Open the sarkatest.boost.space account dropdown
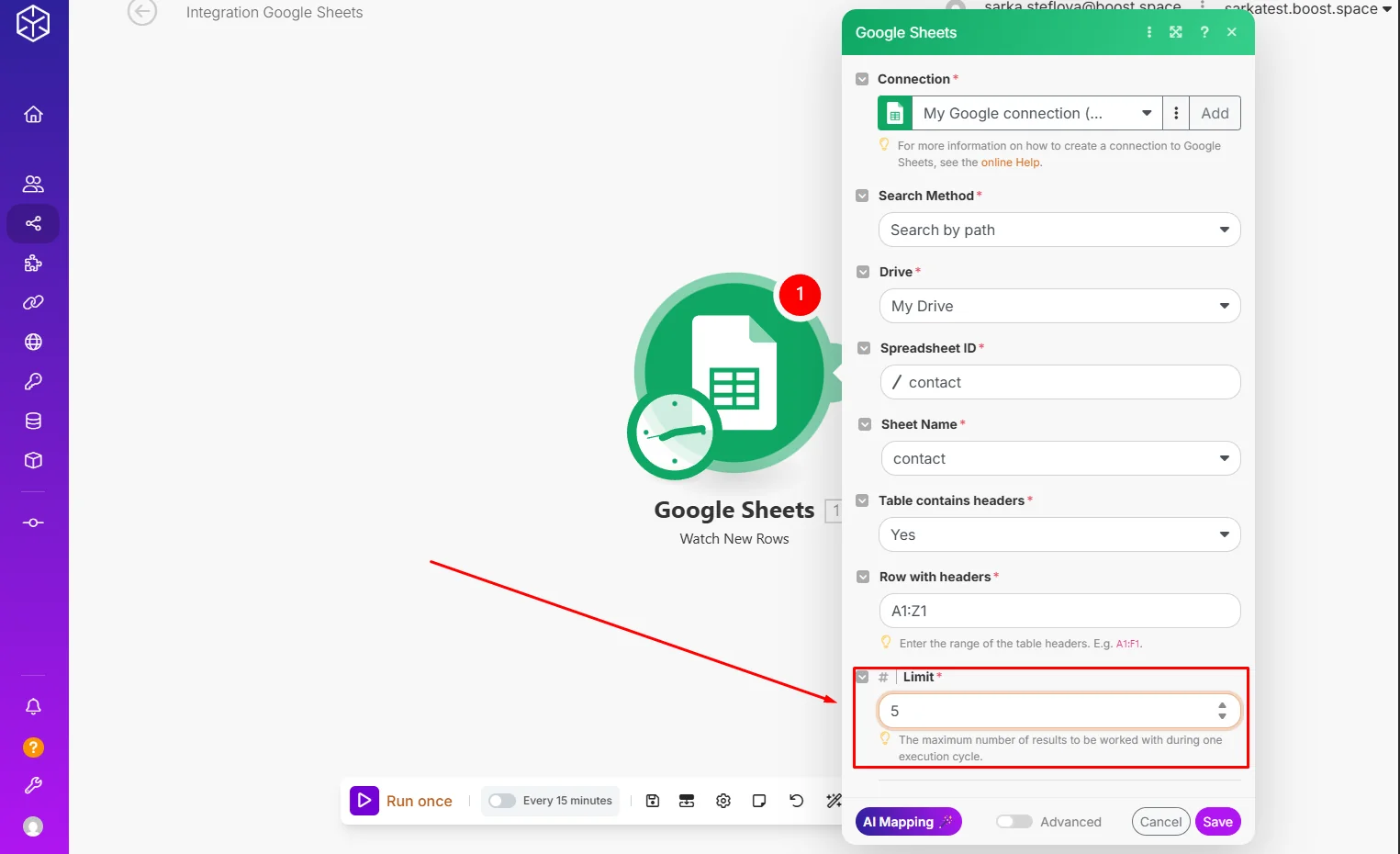 tap(1307, 9)
